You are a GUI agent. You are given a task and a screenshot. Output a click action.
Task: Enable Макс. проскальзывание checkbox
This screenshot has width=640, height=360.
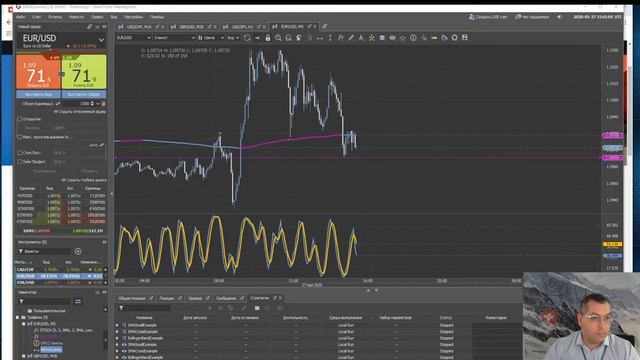[20, 137]
